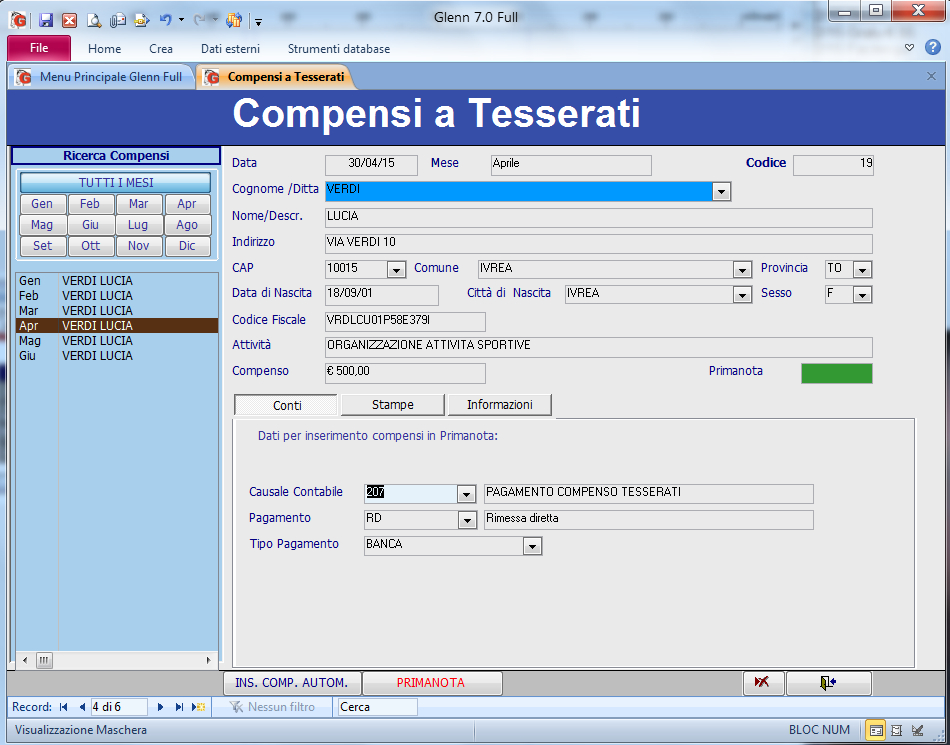The width and height of the screenshot is (950, 745).
Task: Filter by Ago month button
Action: click(187, 225)
